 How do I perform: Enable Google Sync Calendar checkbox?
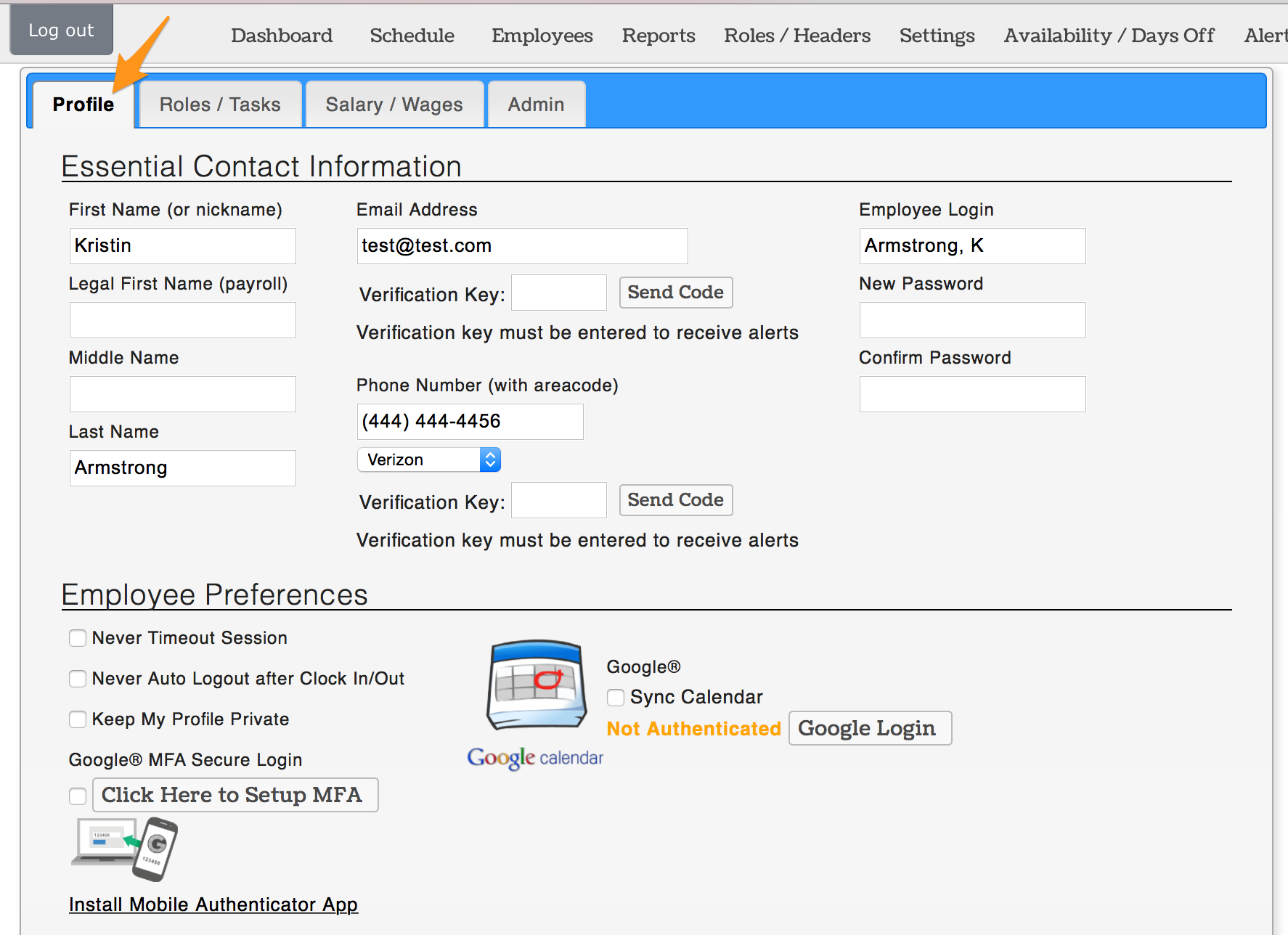616,698
